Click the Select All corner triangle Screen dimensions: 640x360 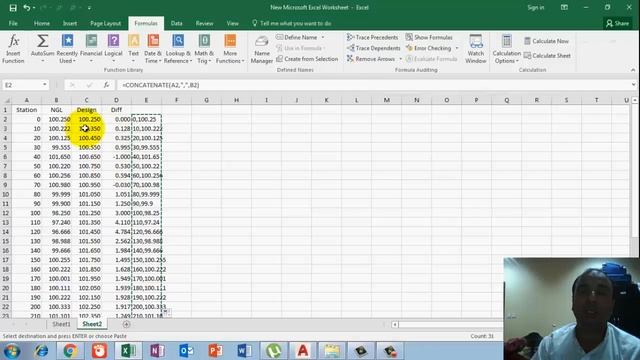point(6,100)
